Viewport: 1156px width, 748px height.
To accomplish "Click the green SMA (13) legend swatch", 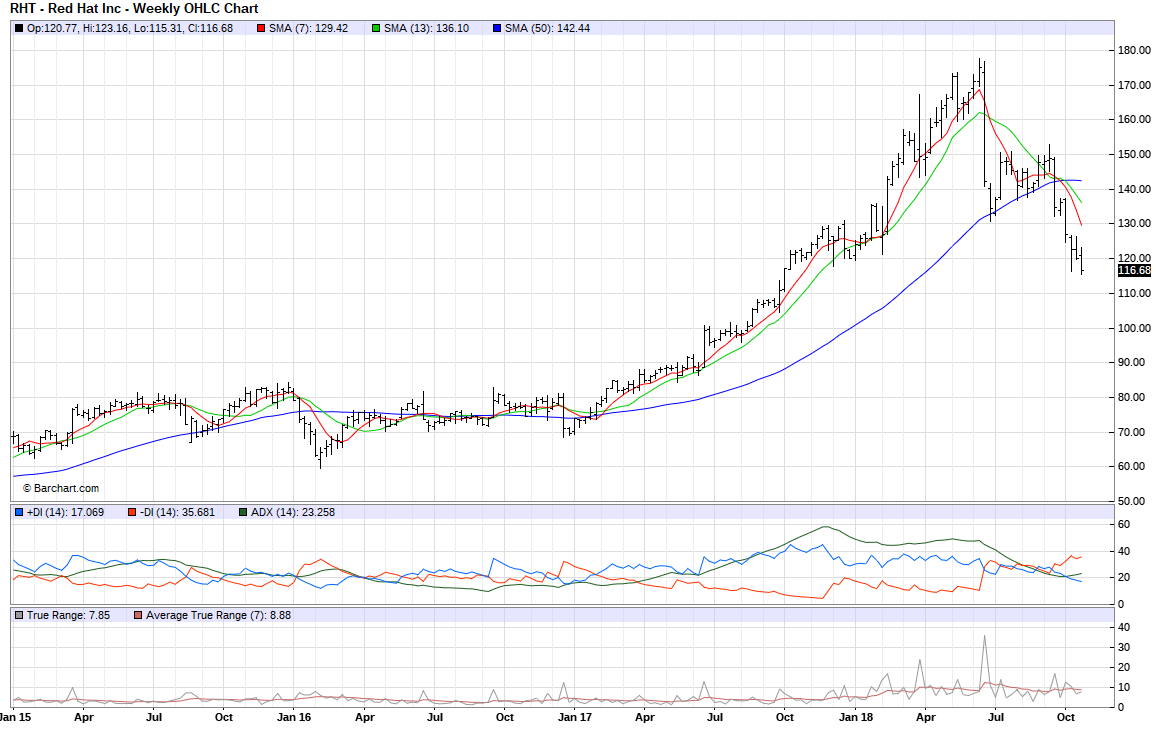I will point(376,29).
